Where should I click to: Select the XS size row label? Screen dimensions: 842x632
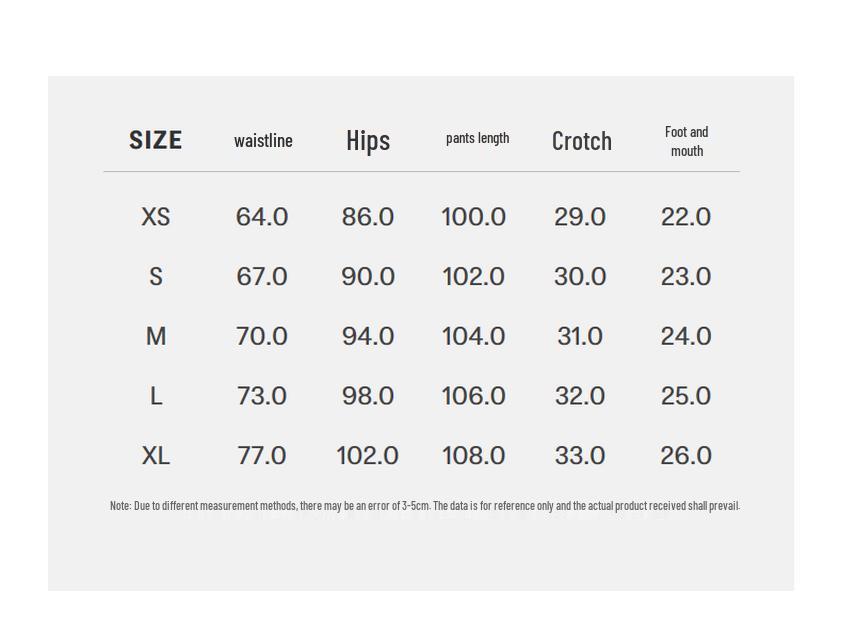(155, 217)
